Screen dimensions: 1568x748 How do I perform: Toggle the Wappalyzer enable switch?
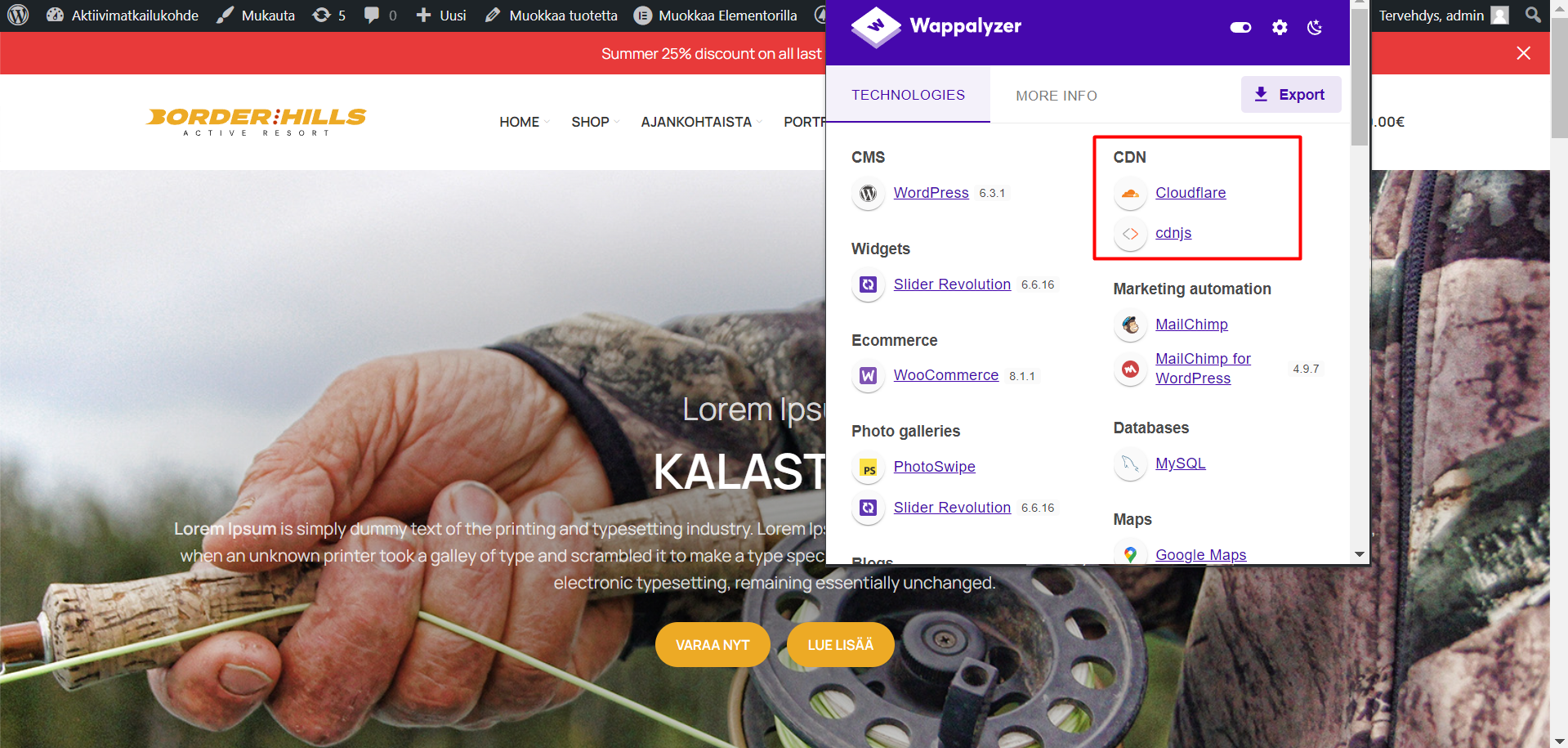click(1240, 27)
